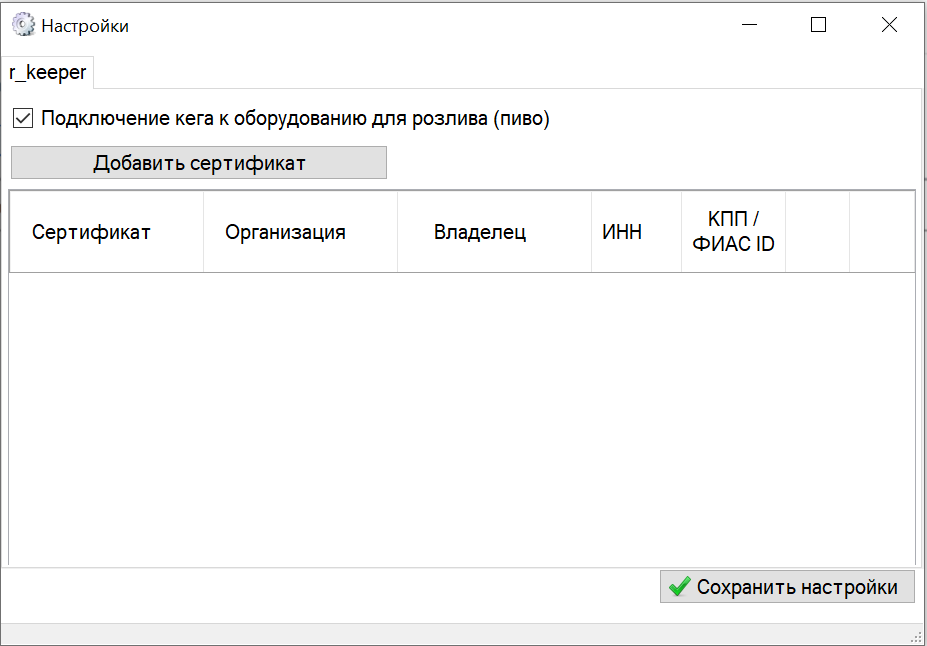
Task: Uncheck the beer equipment connection option
Action: (21, 118)
